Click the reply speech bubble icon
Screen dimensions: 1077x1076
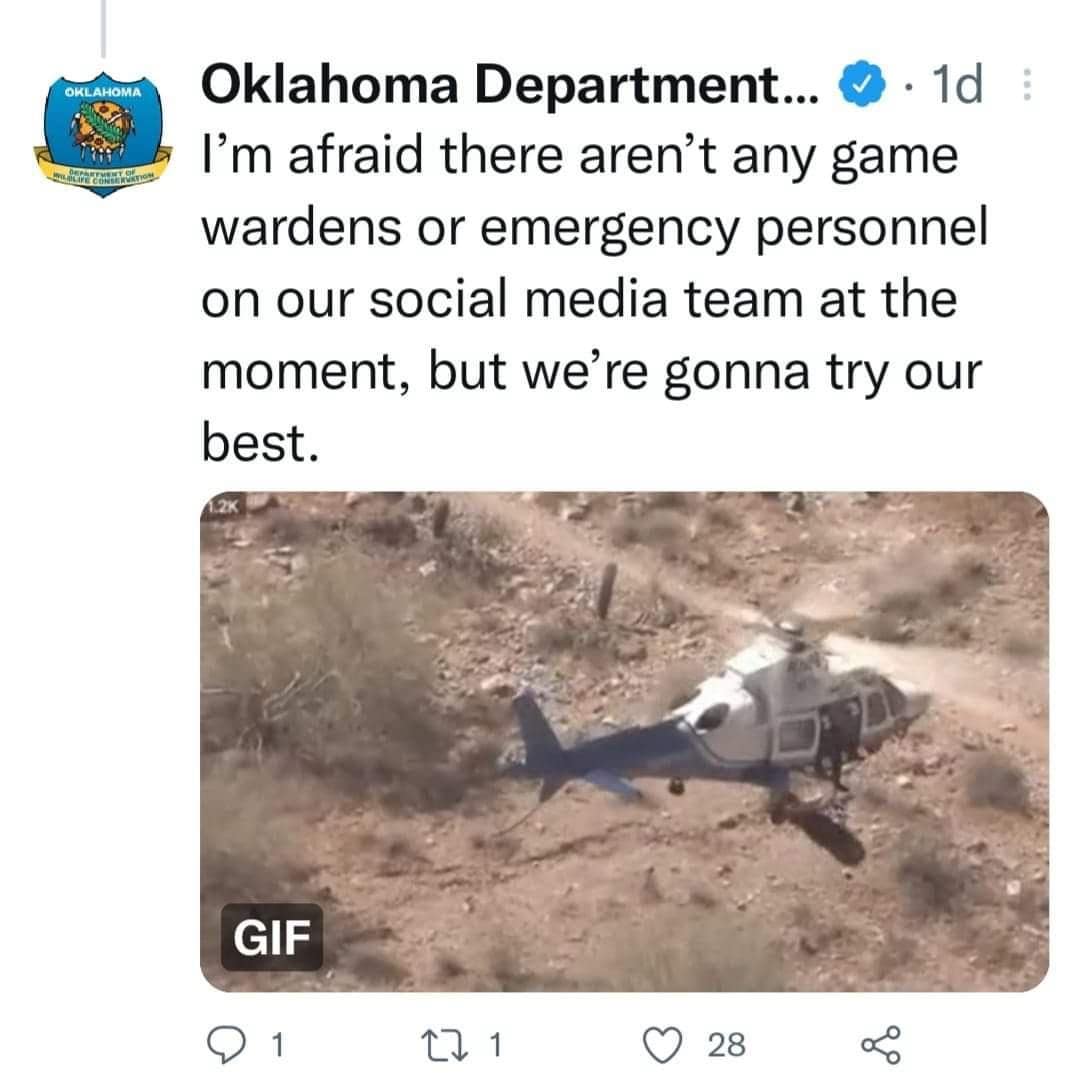point(226,1044)
